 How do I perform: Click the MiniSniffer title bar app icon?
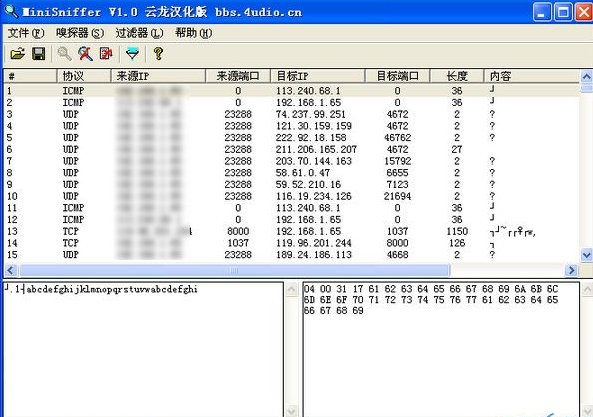pos(11,11)
